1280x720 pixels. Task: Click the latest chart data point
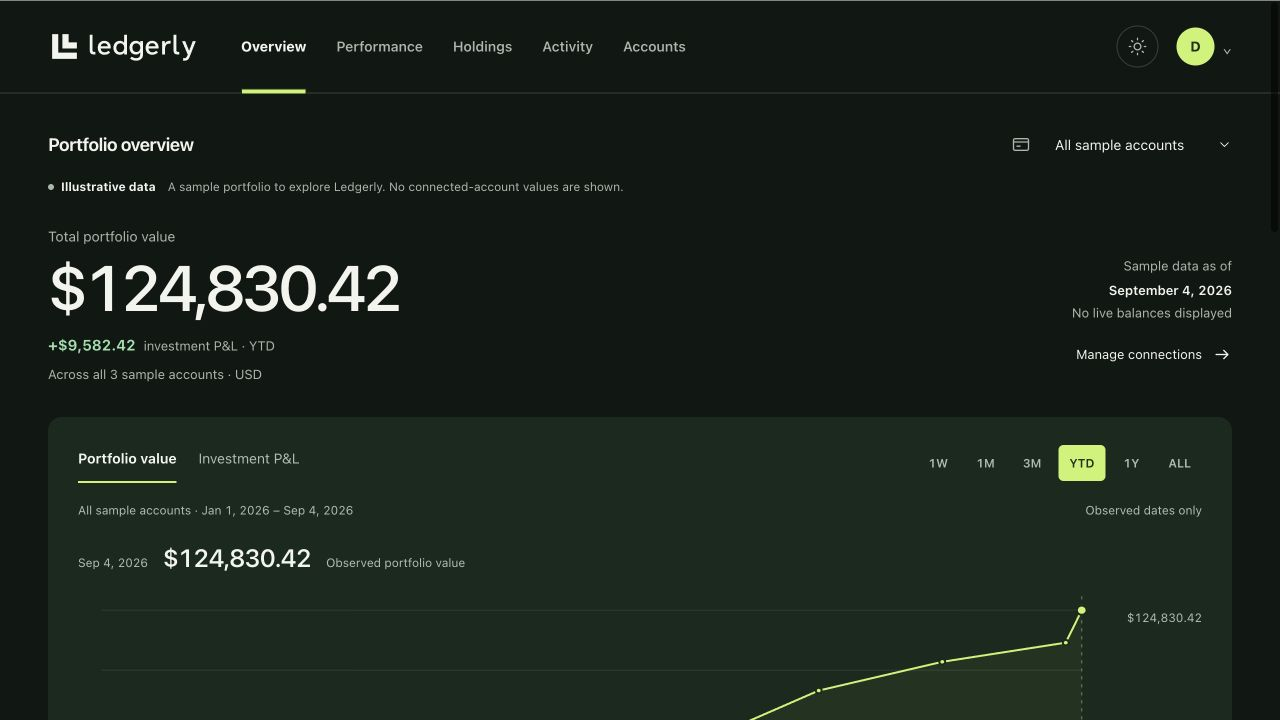(1081, 610)
